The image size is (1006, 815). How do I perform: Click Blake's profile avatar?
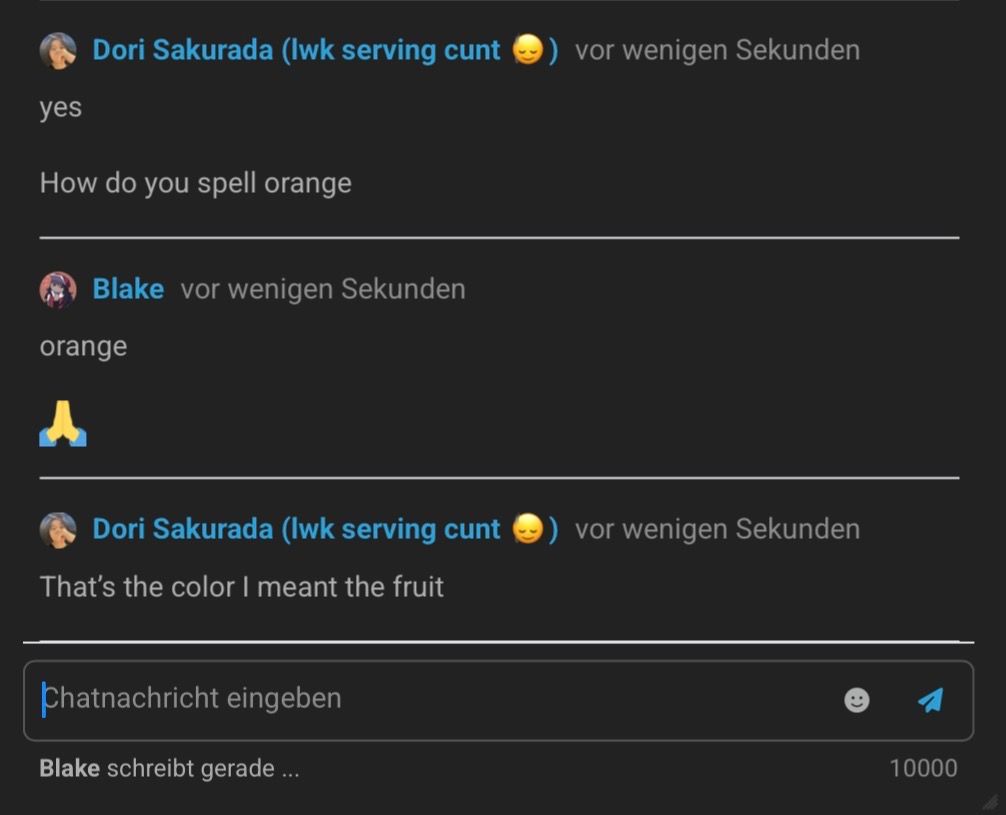tap(58, 290)
